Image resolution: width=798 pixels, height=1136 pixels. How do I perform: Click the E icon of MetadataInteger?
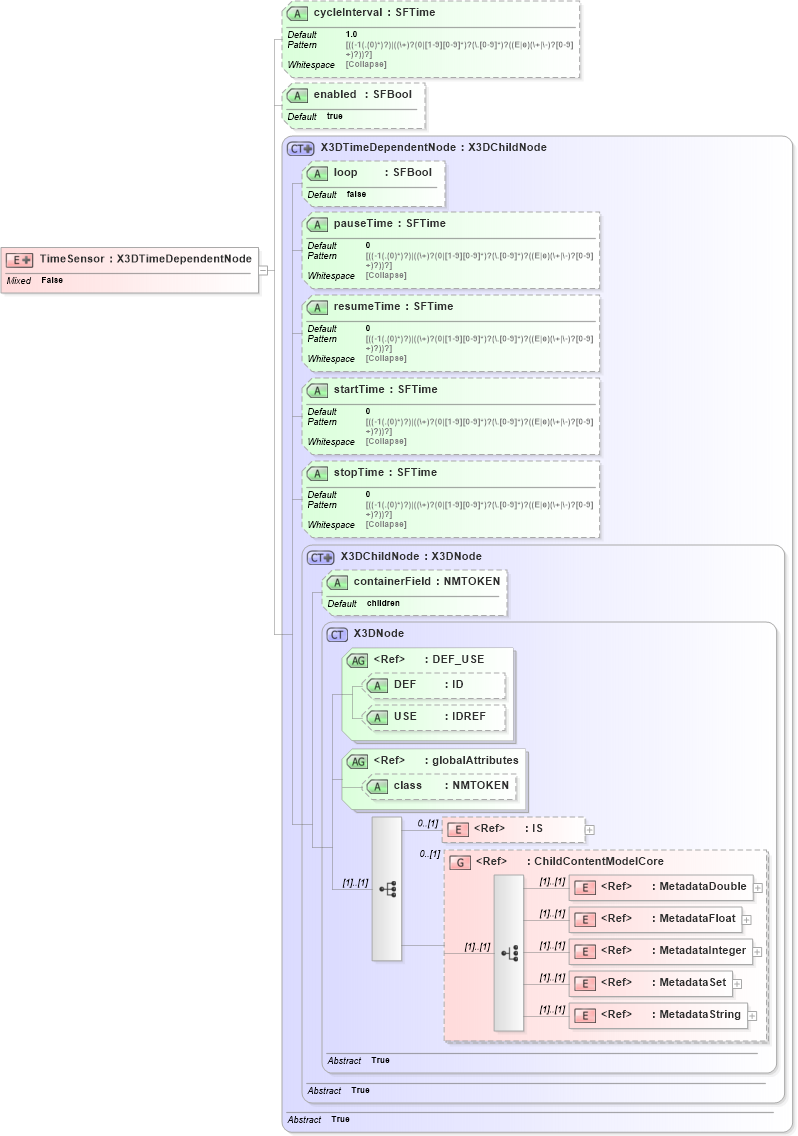(x=585, y=951)
